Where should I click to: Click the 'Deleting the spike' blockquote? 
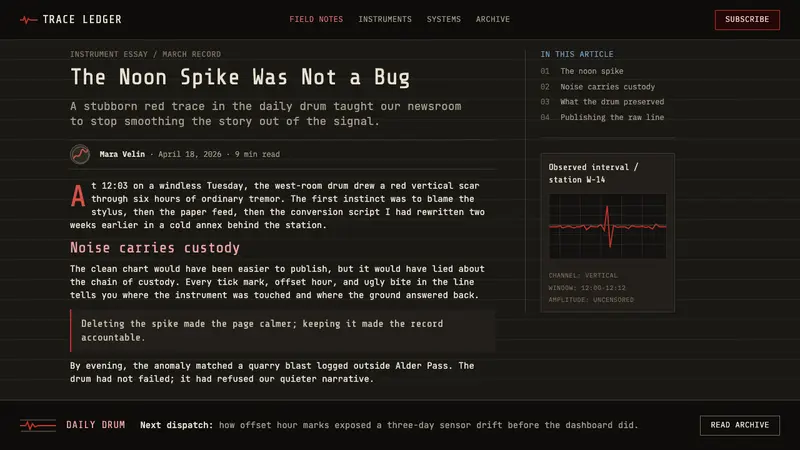pyautogui.click(x=283, y=331)
